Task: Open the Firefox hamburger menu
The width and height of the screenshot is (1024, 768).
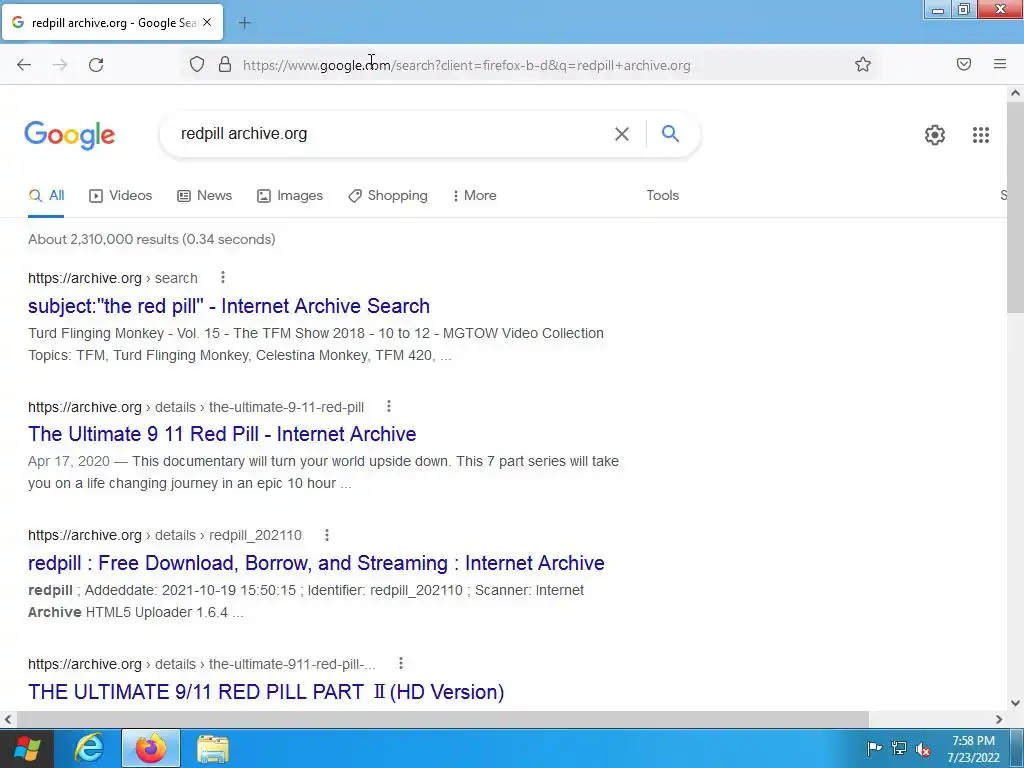Action: pos(1000,64)
